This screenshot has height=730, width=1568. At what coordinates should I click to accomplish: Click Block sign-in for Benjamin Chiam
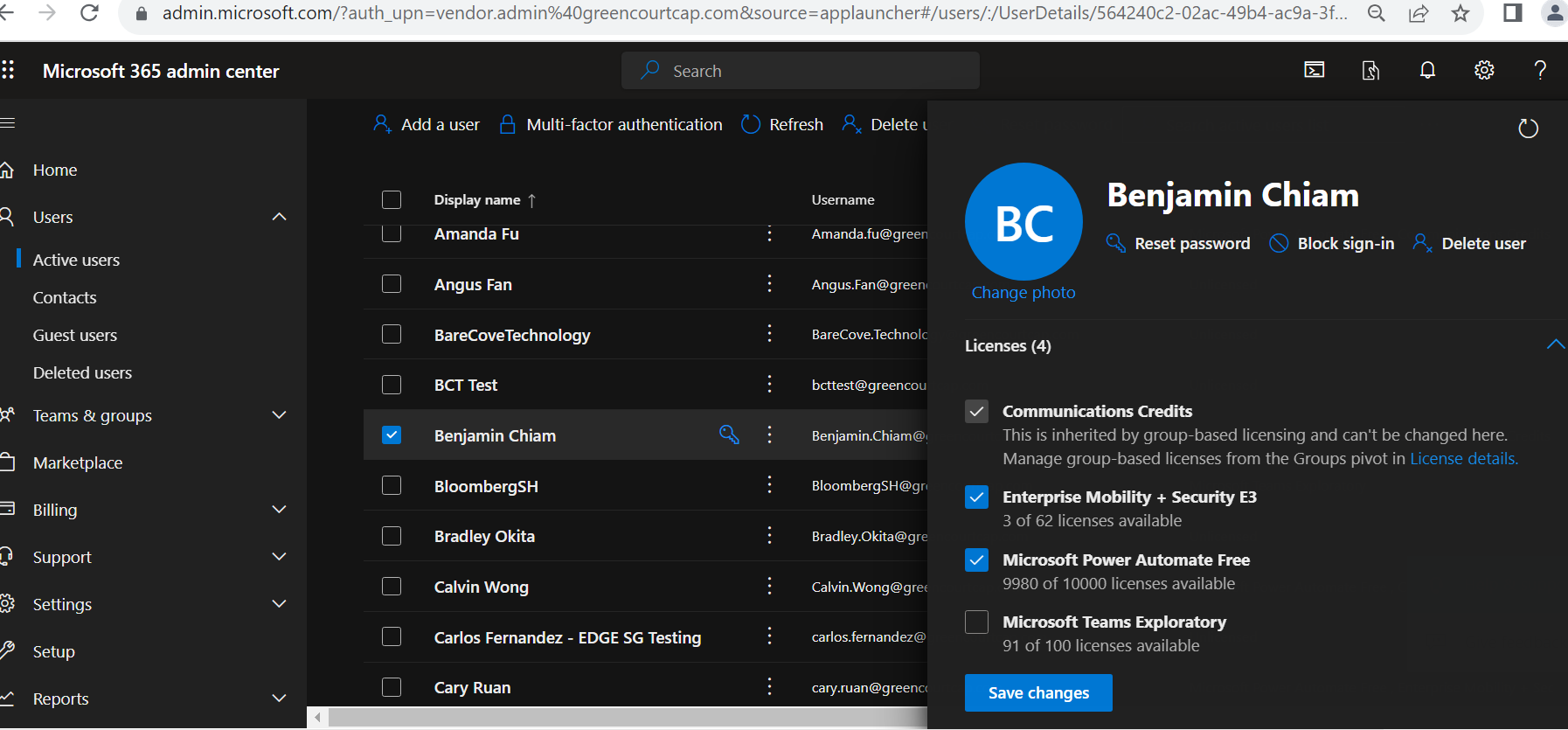click(x=1331, y=243)
